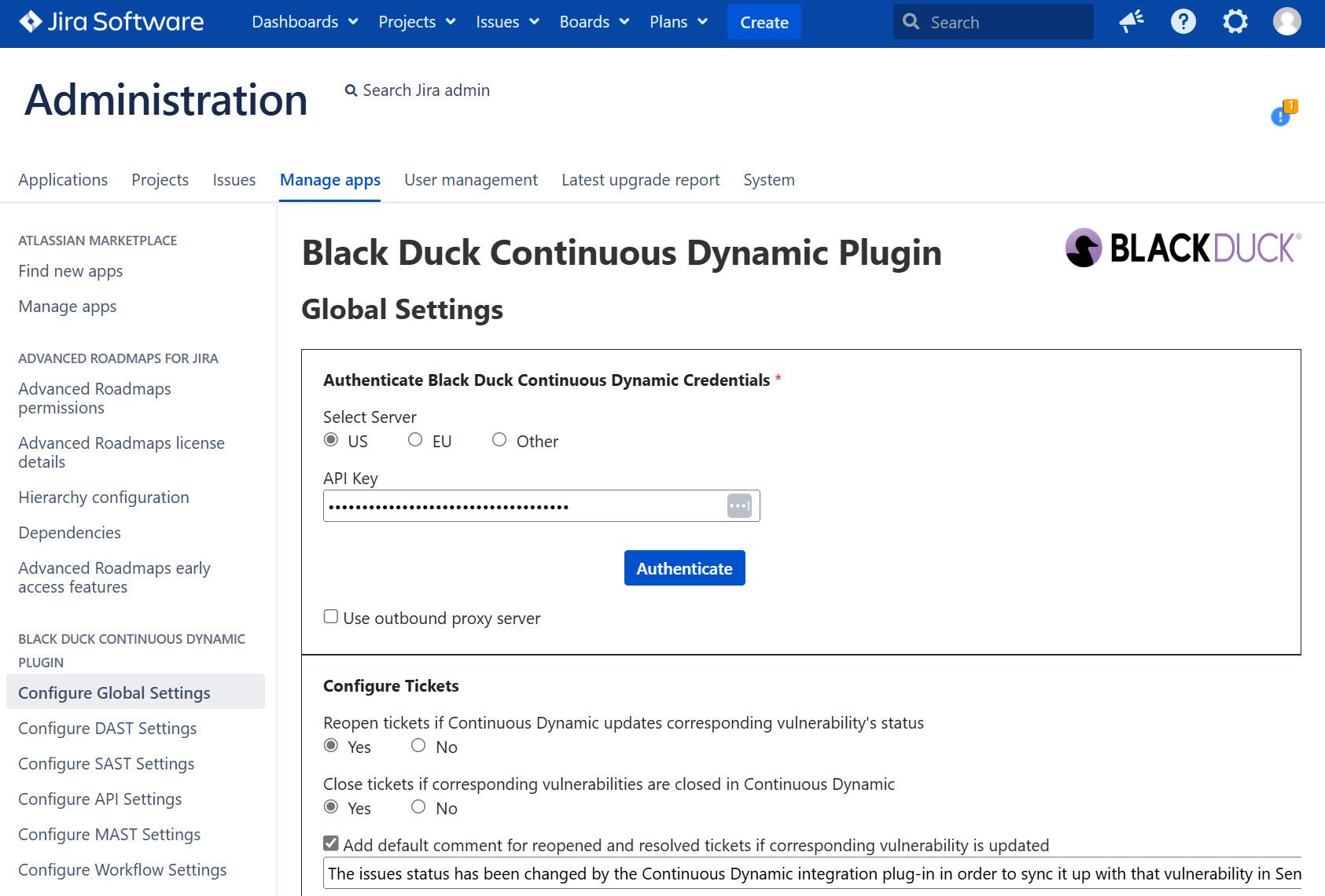Expand the Dashboards dropdown menu
The height and width of the screenshot is (896, 1325).
coord(305,22)
